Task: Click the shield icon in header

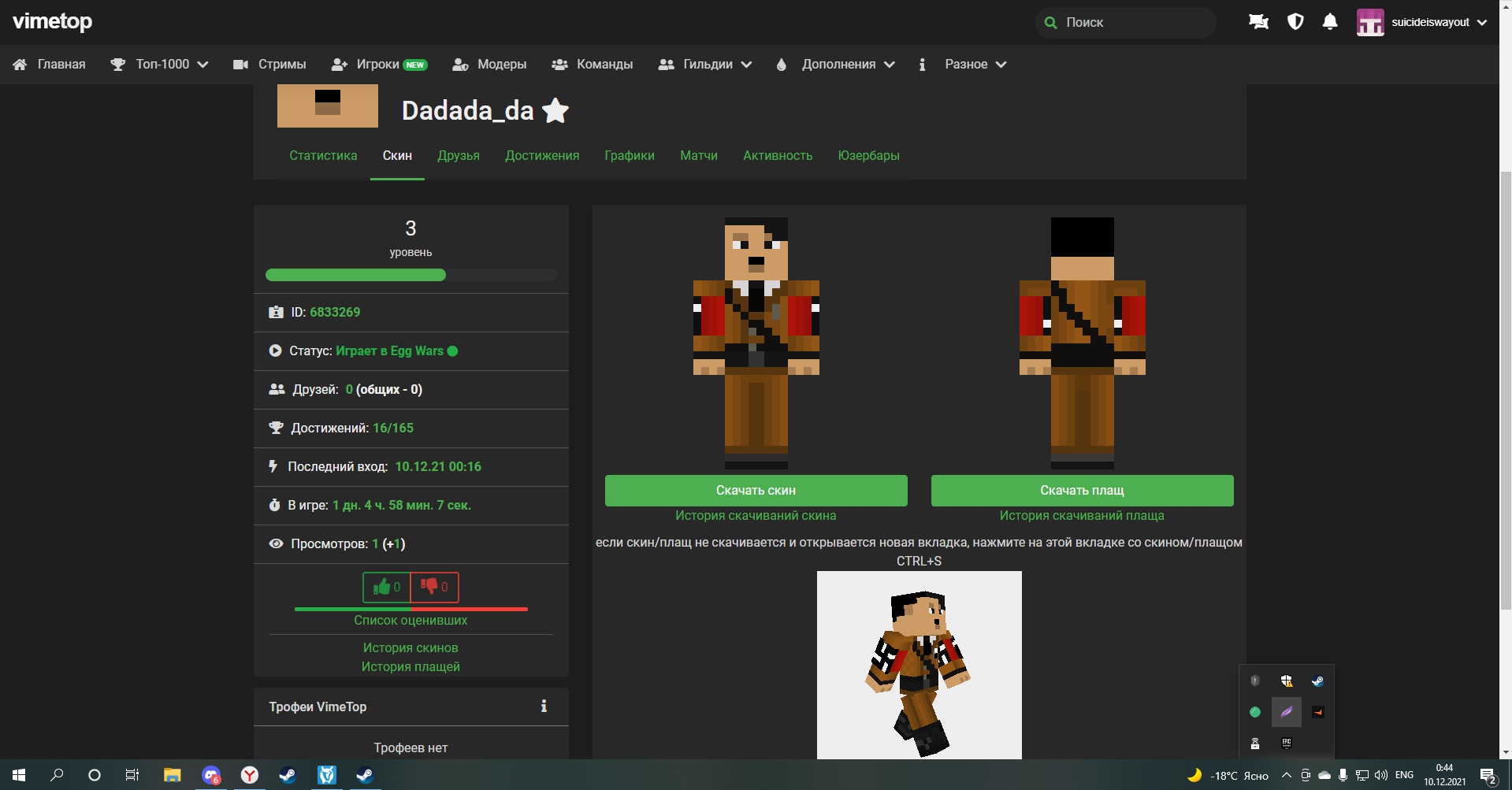Action: [1295, 22]
